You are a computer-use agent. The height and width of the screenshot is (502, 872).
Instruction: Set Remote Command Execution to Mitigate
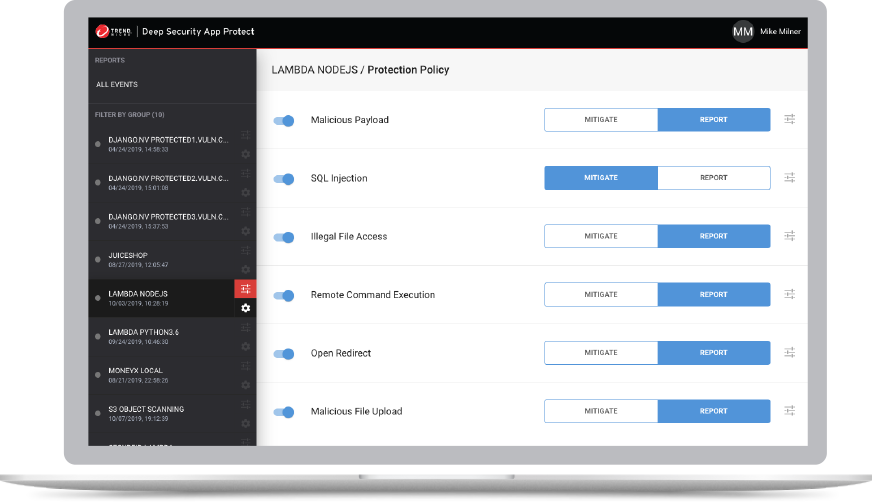(x=601, y=295)
